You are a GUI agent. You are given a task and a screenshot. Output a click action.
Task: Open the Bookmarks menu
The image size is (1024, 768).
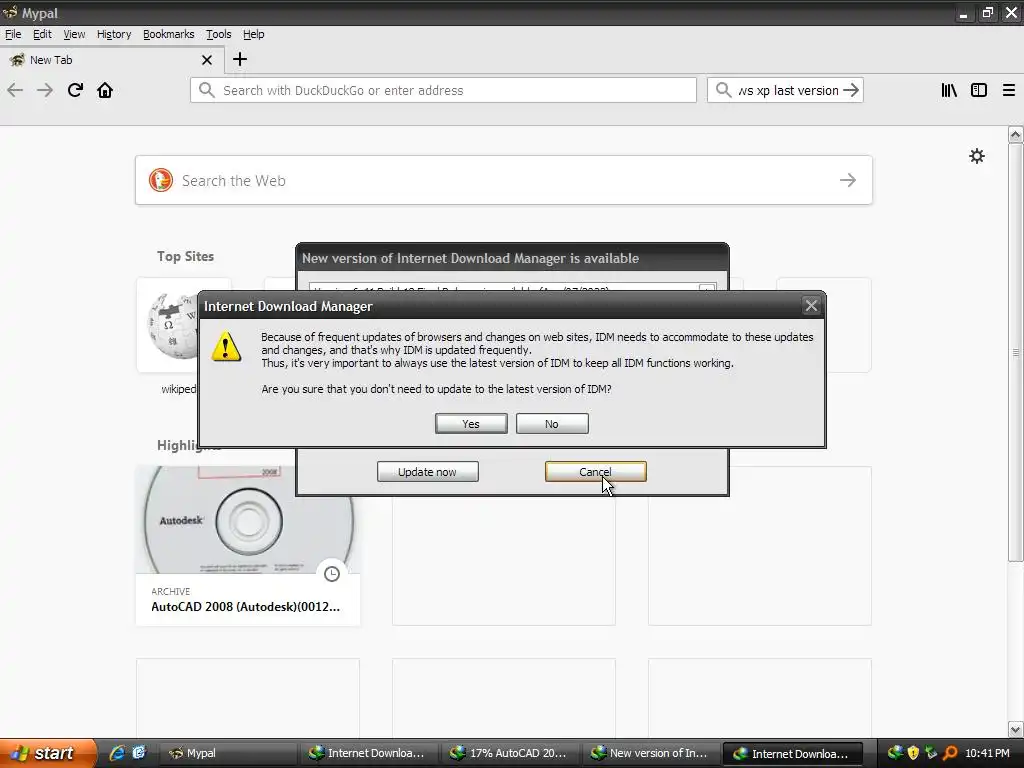pyautogui.click(x=168, y=34)
